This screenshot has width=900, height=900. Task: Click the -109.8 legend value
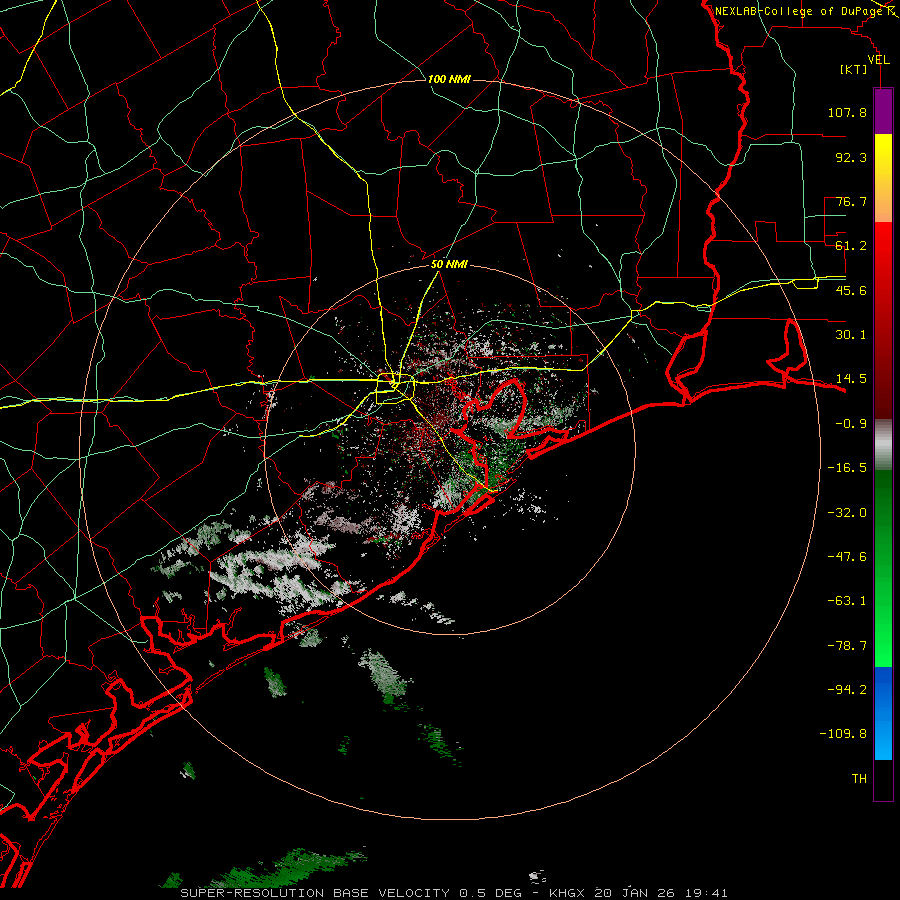[x=843, y=734]
